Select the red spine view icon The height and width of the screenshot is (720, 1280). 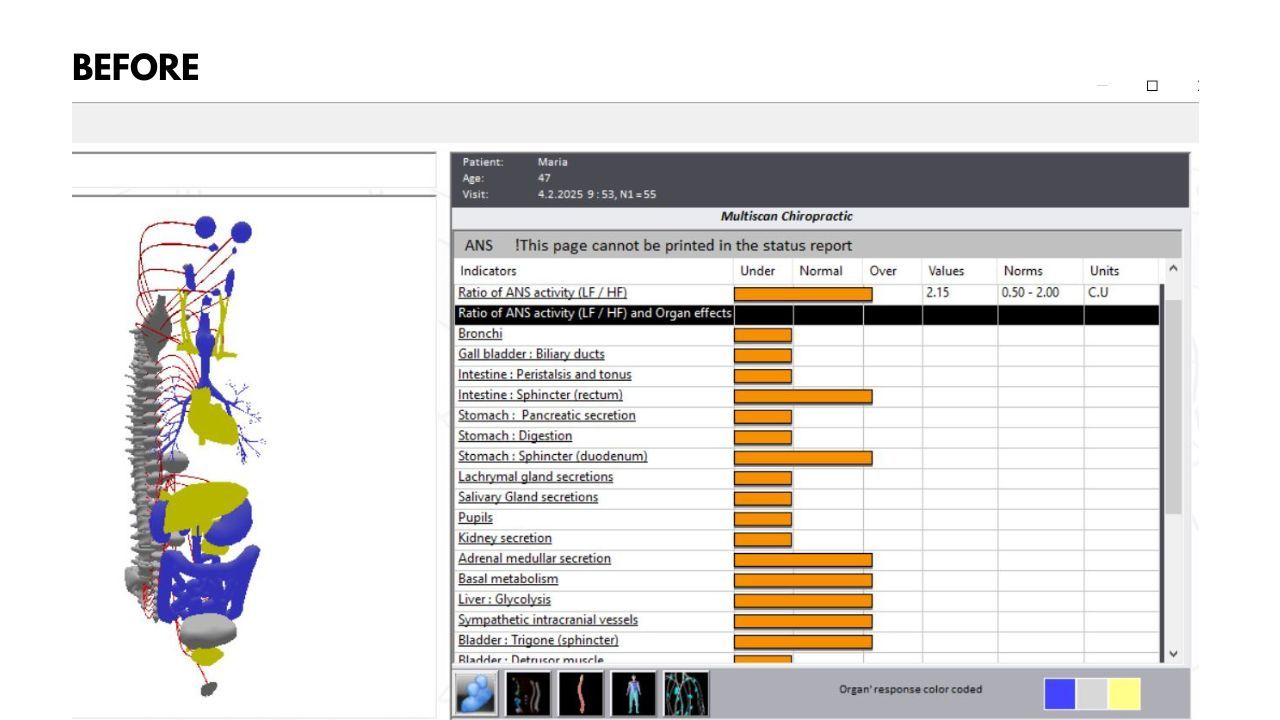tap(580, 693)
